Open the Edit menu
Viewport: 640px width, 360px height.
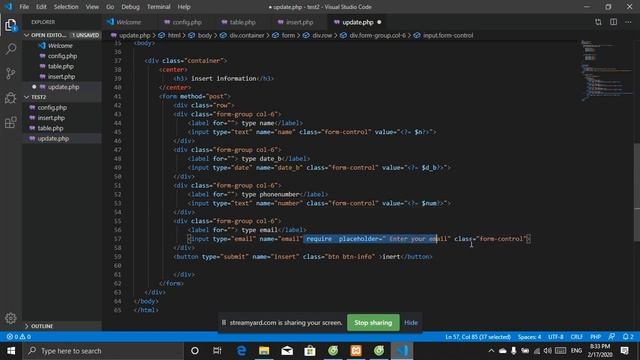click(x=41, y=7)
